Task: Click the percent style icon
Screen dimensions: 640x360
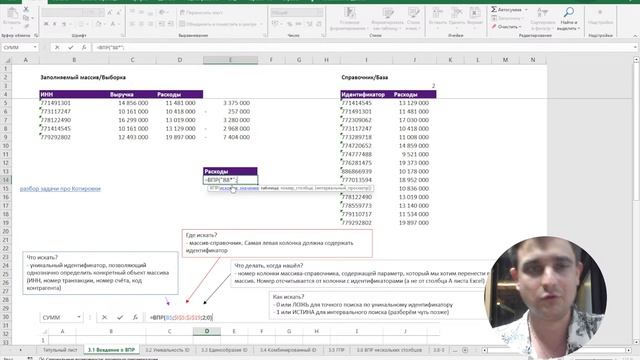Action: 289,24
